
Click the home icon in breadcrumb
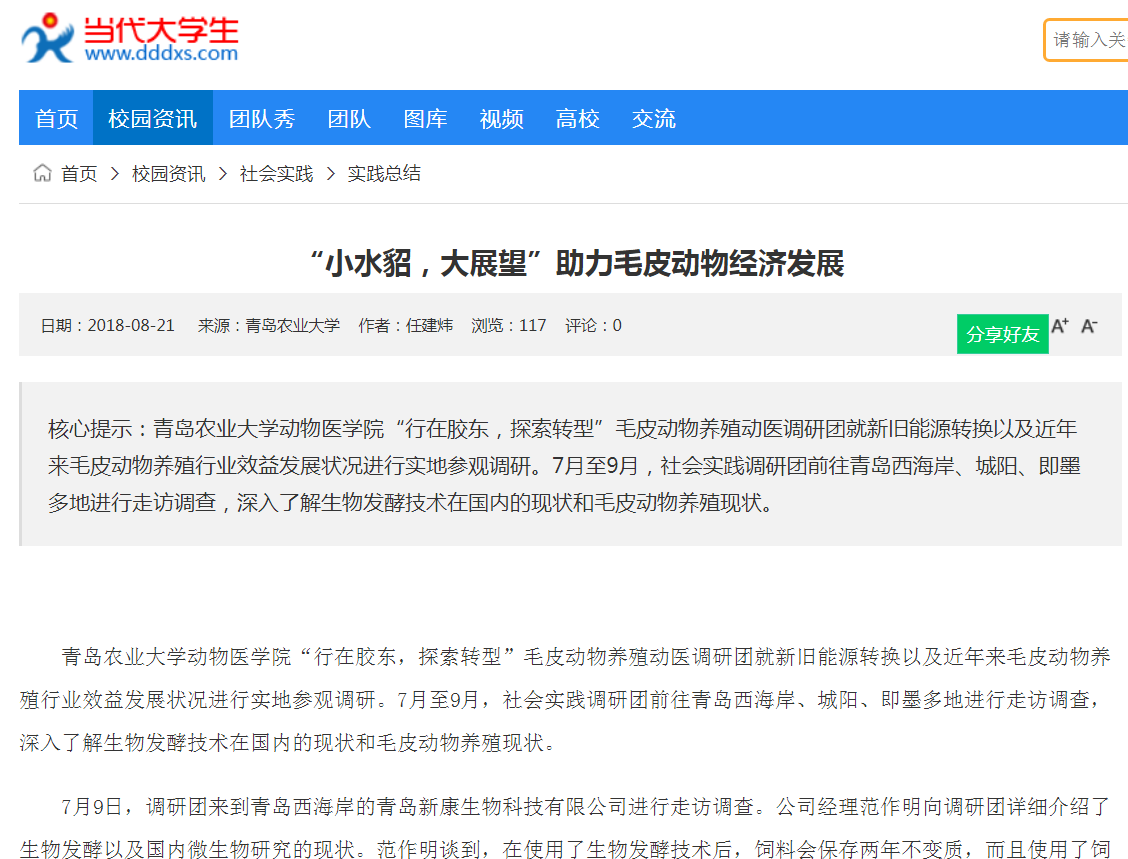[42, 174]
